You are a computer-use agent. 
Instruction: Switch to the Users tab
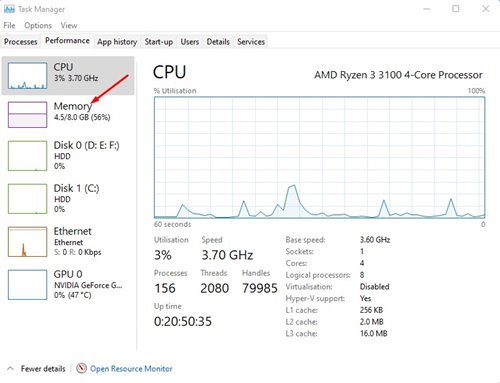190,42
